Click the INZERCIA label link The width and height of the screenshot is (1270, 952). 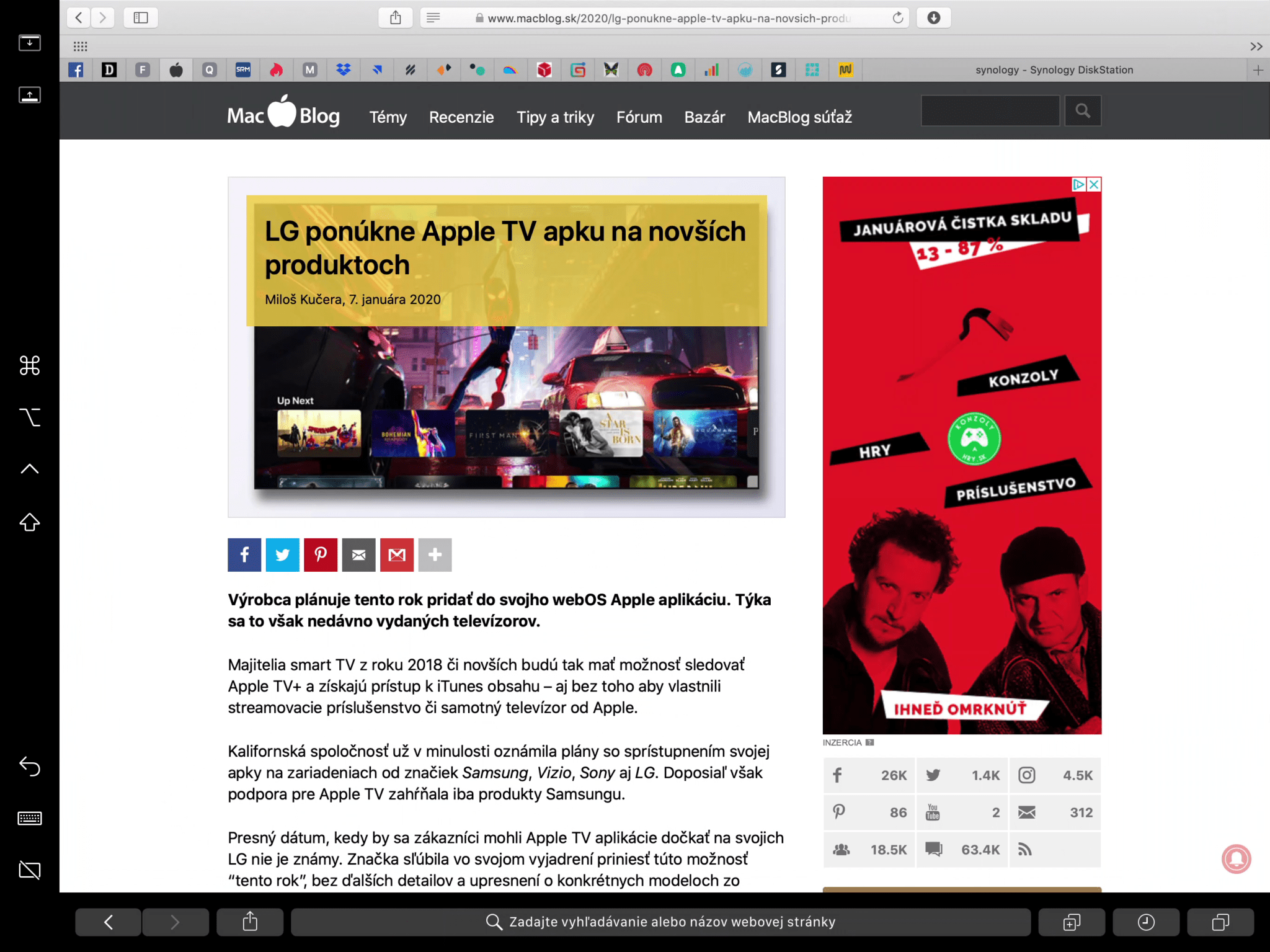coord(842,742)
